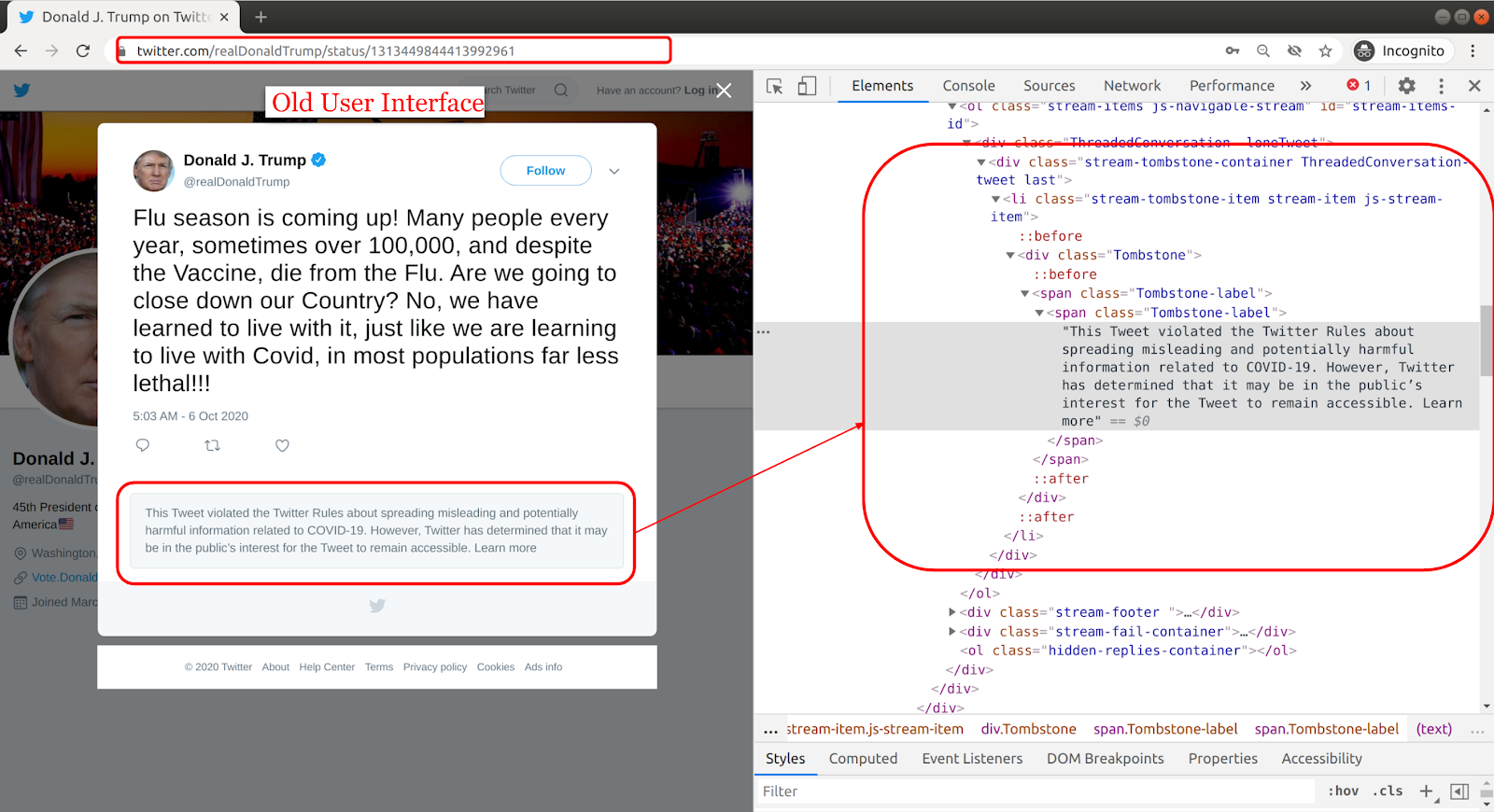Click the browser forward arrow
1494x812 pixels.
point(52,51)
